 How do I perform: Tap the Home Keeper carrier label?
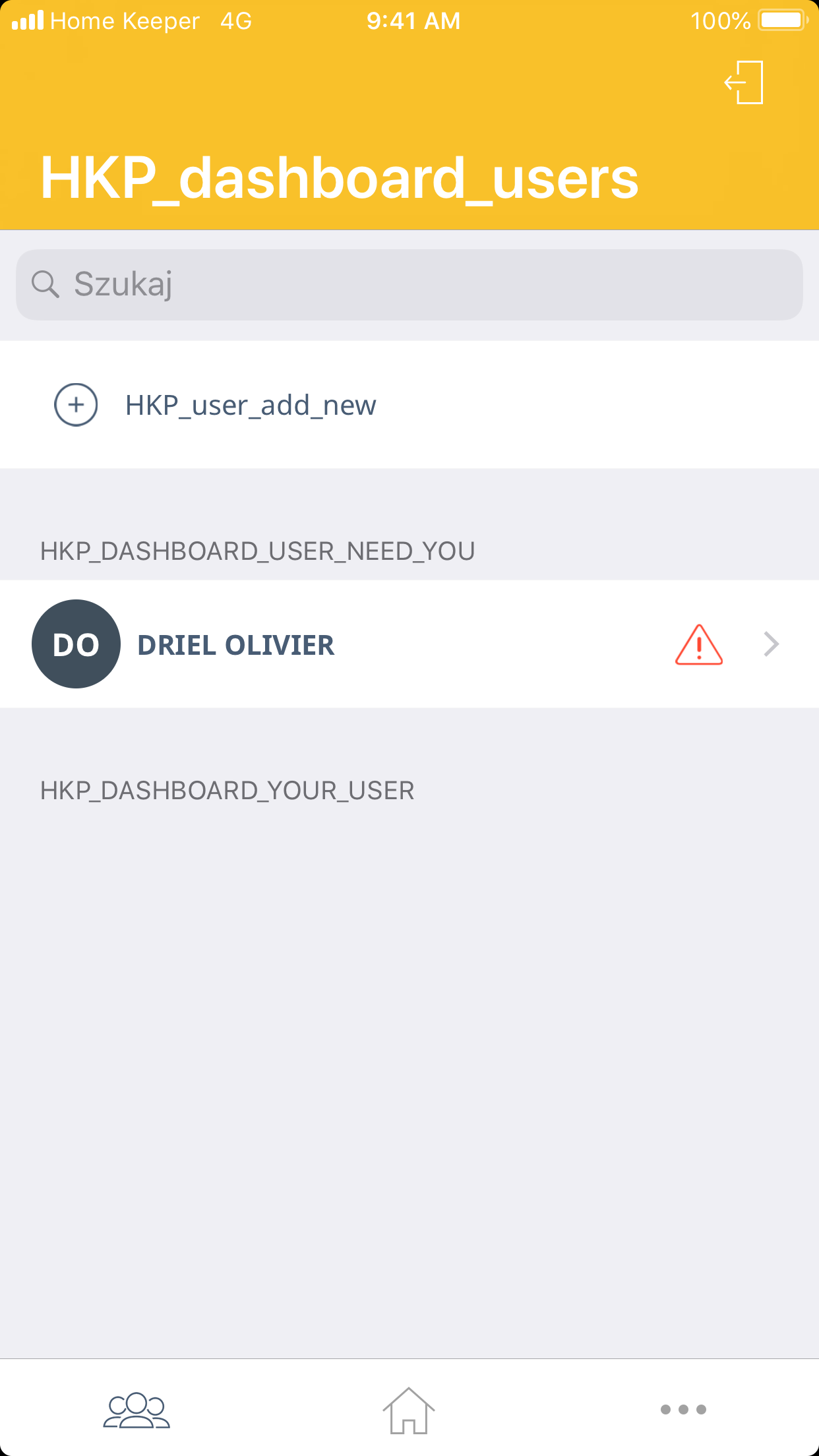tap(125, 21)
